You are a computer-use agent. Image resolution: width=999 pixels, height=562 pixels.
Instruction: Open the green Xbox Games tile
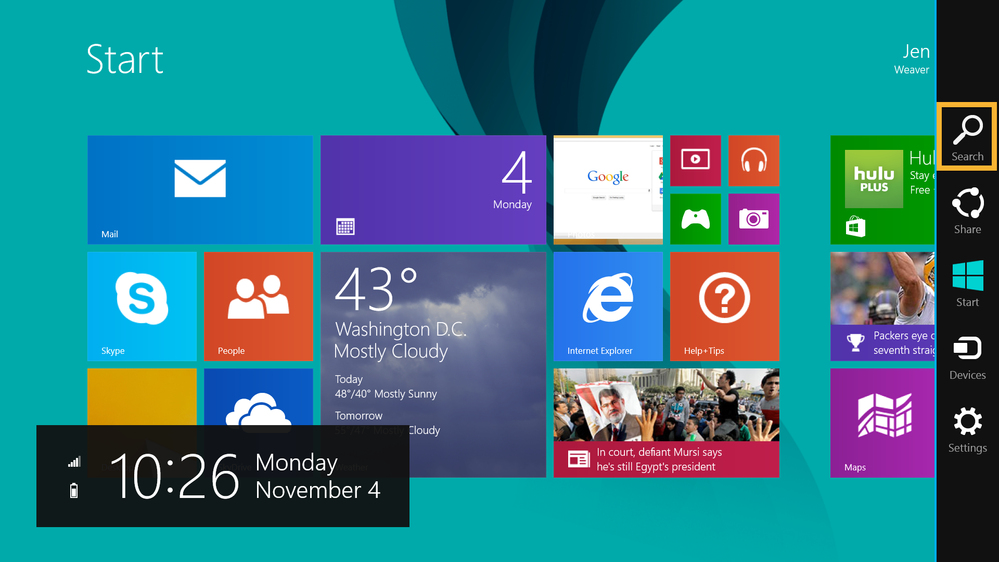pos(695,219)
